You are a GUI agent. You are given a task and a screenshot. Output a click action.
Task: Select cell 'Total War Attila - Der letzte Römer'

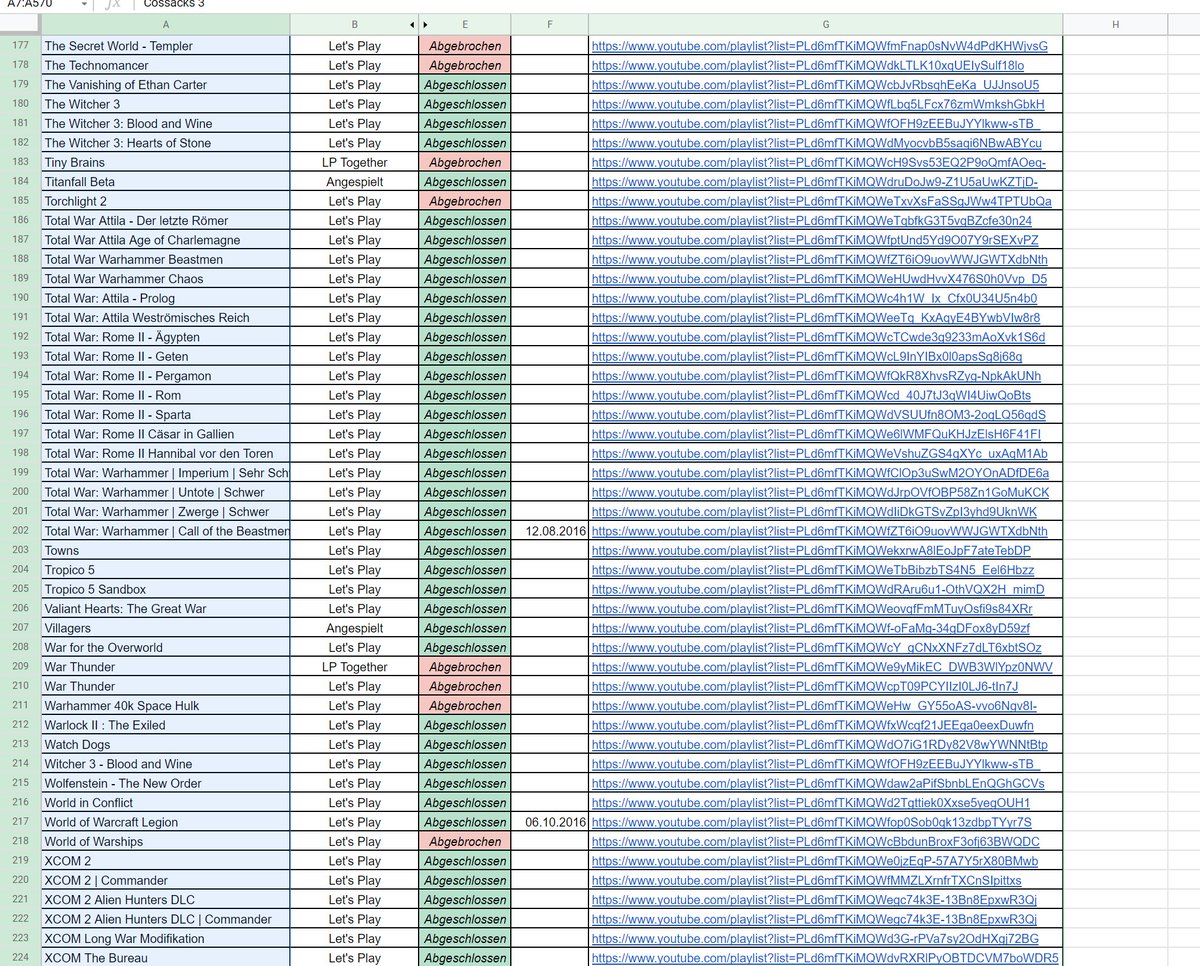(165, 220)
